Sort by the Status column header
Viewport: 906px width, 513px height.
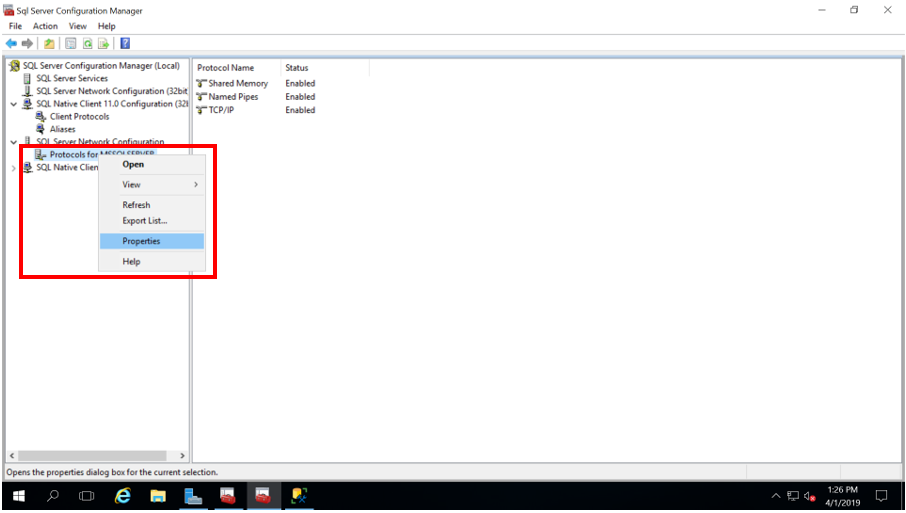point(325,68)
